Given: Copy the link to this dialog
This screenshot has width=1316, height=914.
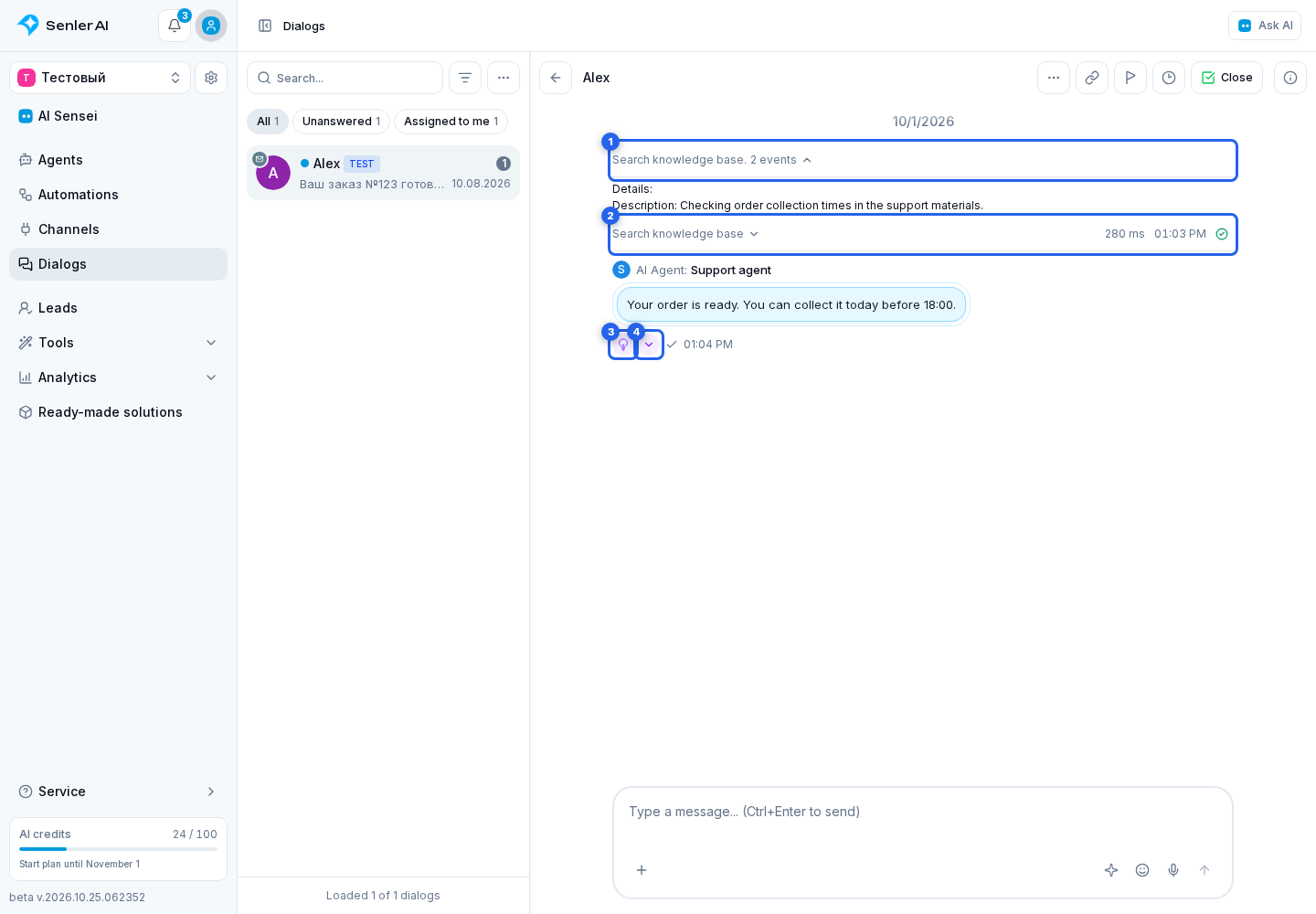Looking at the screenshot, I should point(1092,78).
